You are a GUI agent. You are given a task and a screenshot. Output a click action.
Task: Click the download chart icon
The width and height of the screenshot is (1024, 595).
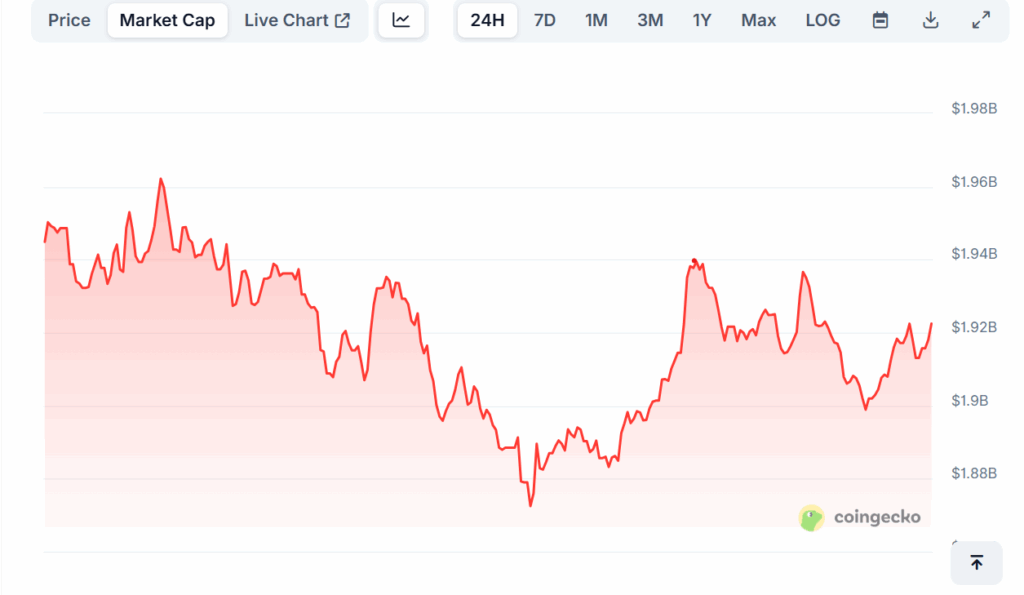(930, 20)
